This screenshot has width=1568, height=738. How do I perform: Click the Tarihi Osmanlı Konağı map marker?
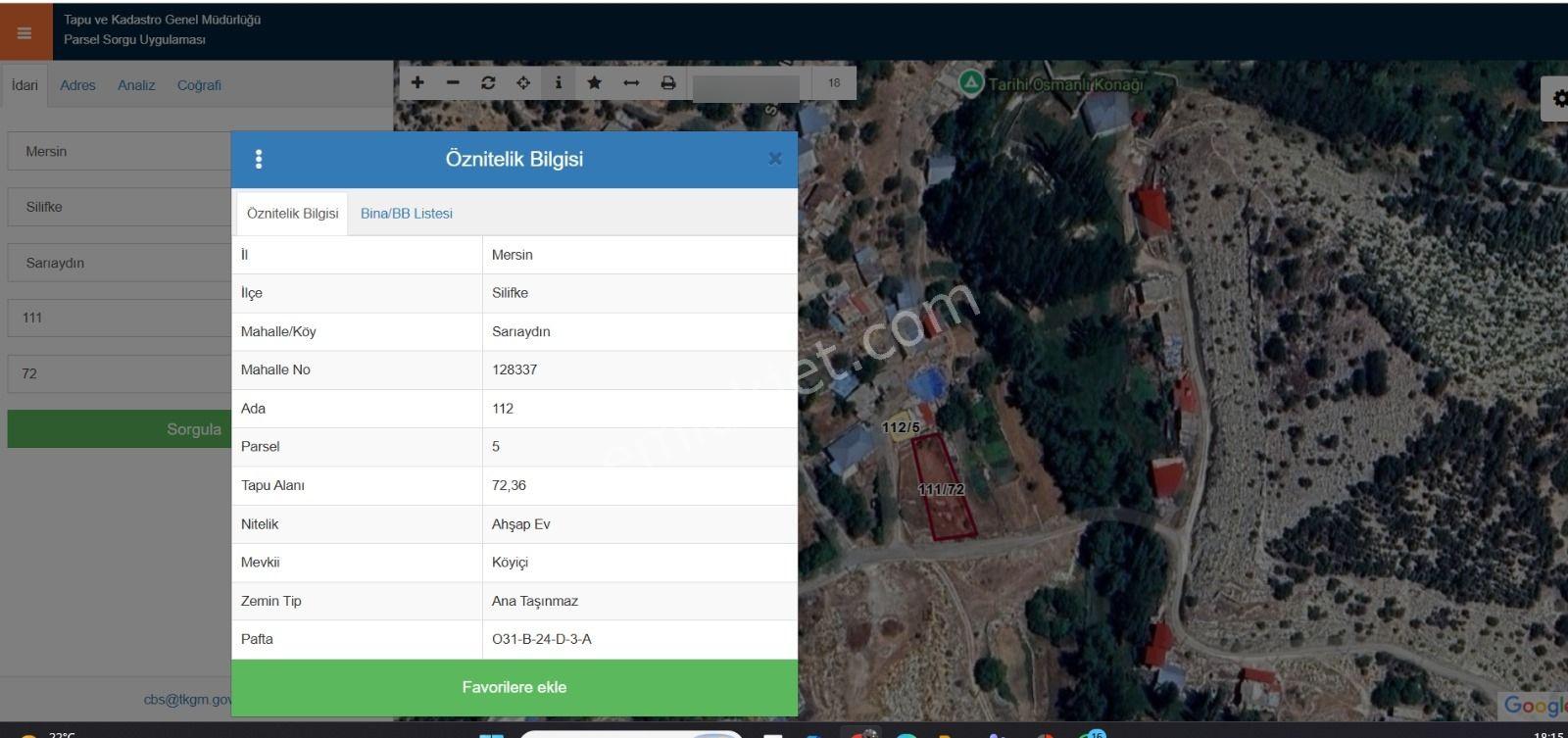pyautogui.click(x=970, y=83)
